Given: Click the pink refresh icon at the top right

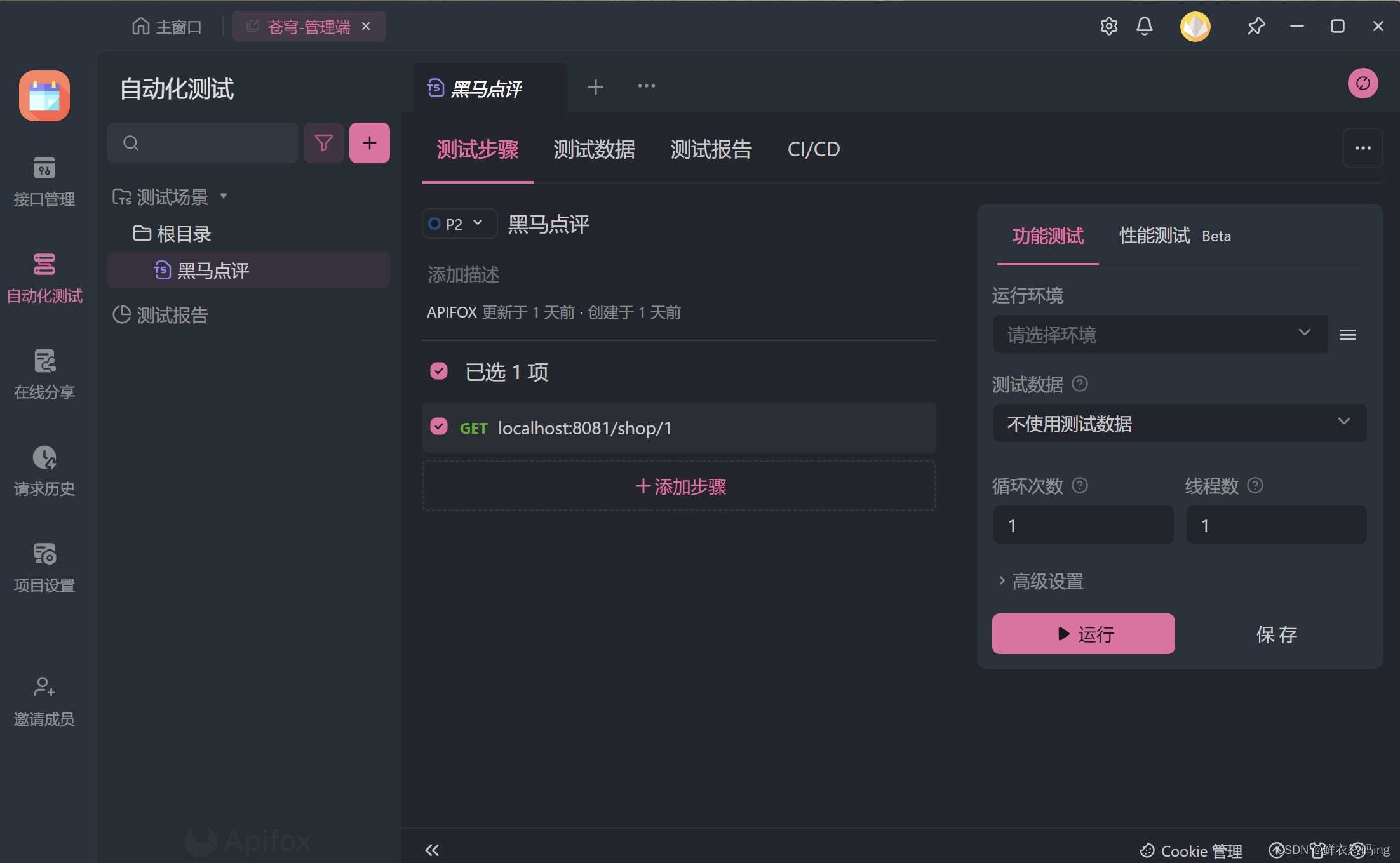Looking at the screenshot, I should coord(1363,83).
